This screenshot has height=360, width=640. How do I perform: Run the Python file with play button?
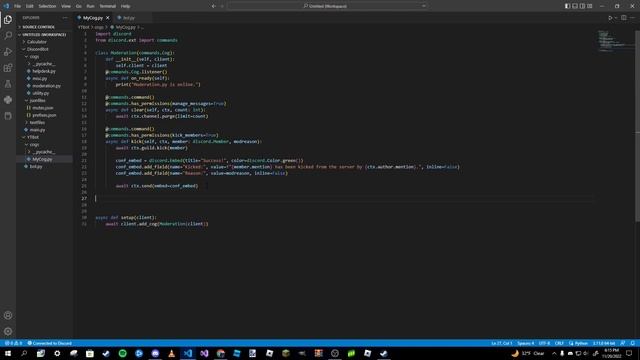(x=610, y=18)
